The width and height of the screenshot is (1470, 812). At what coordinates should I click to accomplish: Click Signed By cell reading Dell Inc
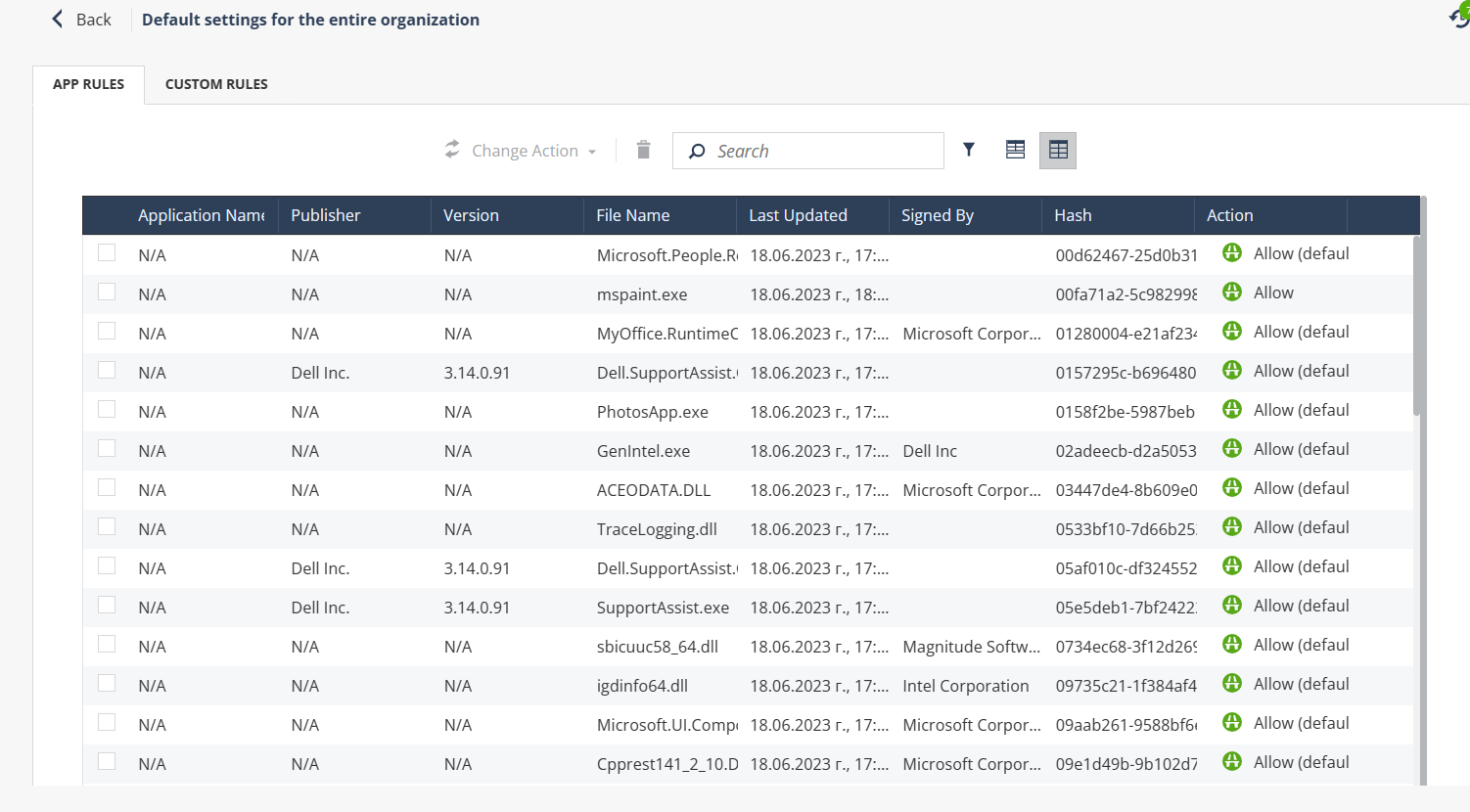[x=930, y=451]
